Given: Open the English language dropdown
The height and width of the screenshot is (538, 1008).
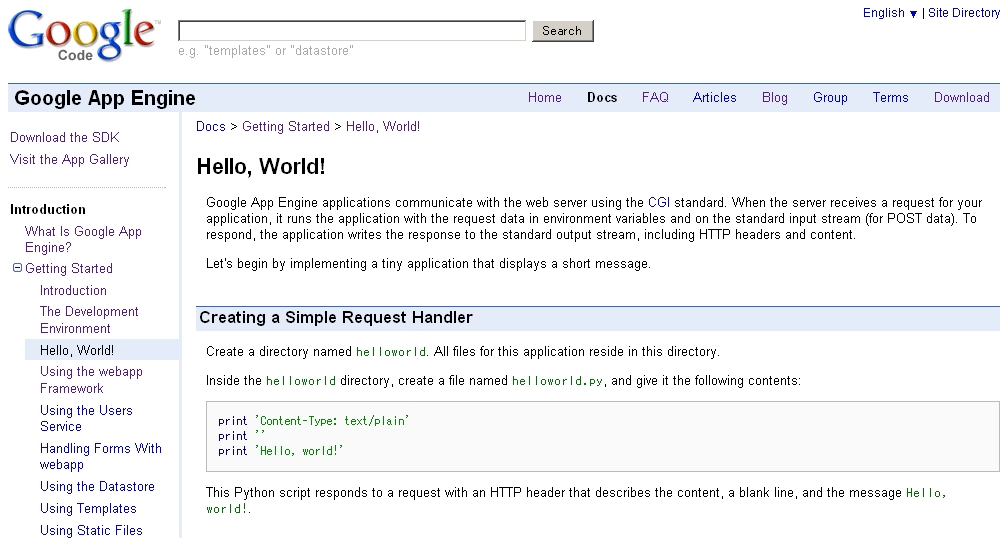Looking at the screenshot, I should [890, 13].
